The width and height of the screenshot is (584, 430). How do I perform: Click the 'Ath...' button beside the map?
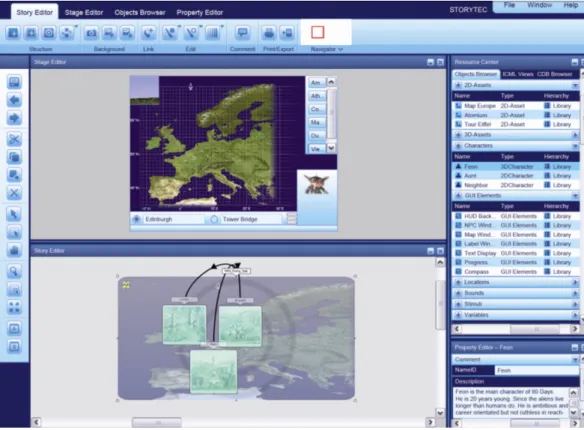(x=316, y=96)
